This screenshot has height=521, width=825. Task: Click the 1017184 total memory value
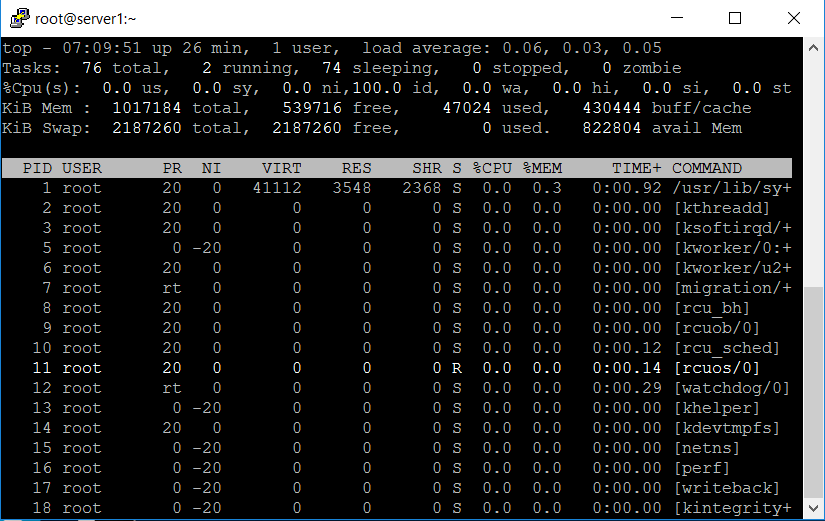(x=146, y=108)
